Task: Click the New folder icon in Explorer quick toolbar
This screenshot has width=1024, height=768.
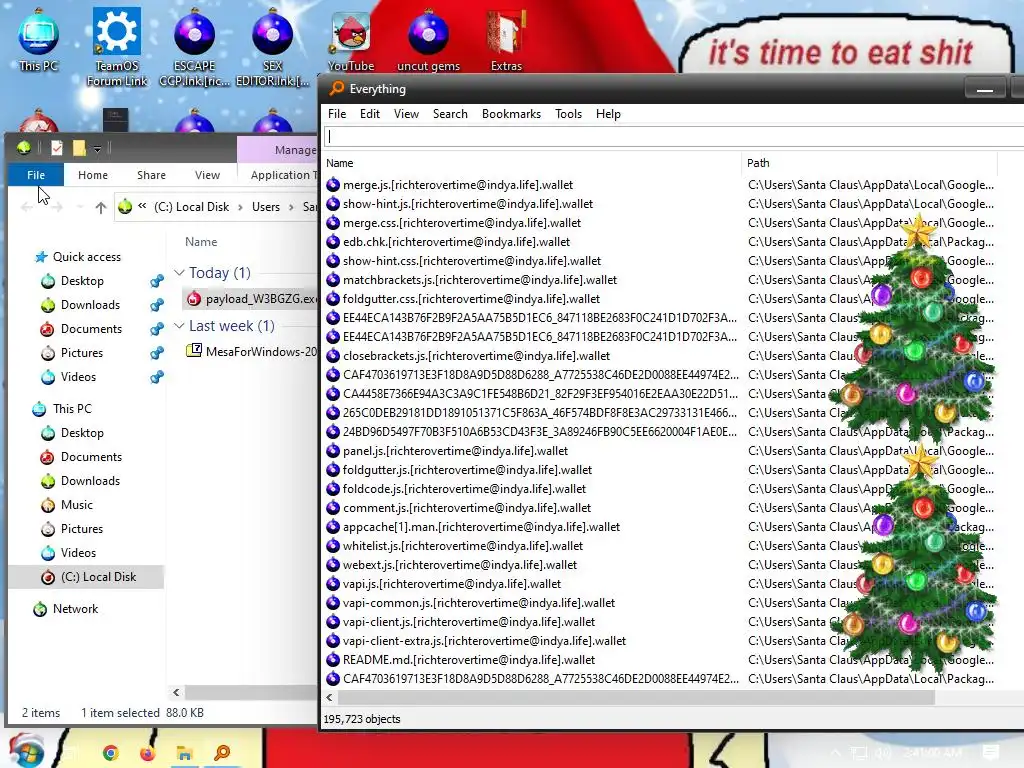Action: (79, 148)
